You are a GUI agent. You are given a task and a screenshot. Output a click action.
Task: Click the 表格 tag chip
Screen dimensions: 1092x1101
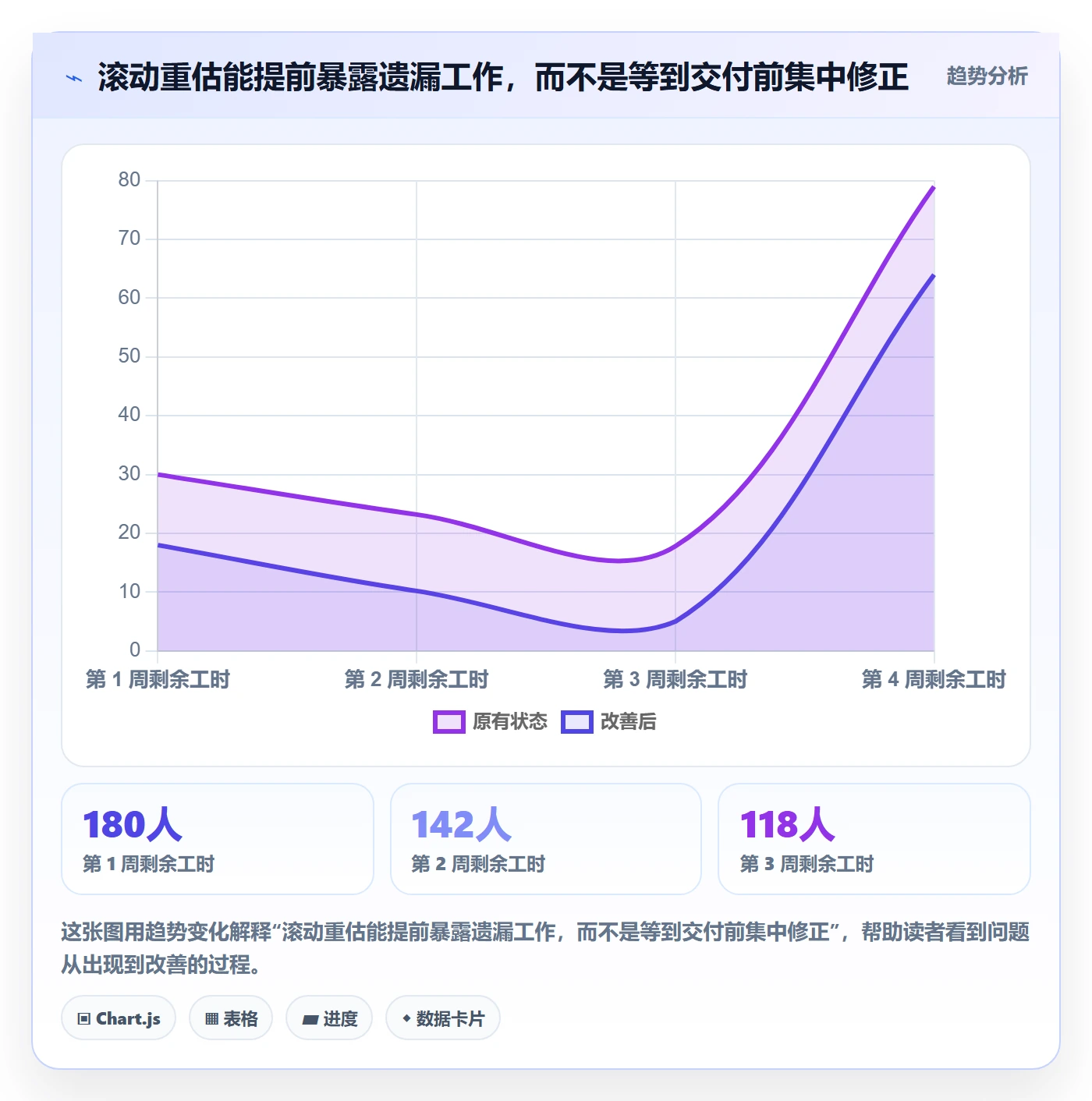(231, 1018)
